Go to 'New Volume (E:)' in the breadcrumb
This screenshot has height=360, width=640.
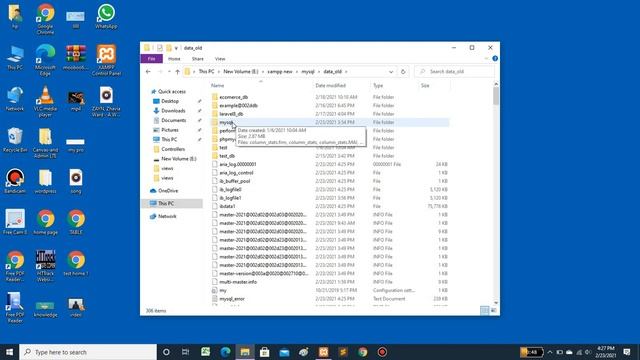tap(241, 71)
